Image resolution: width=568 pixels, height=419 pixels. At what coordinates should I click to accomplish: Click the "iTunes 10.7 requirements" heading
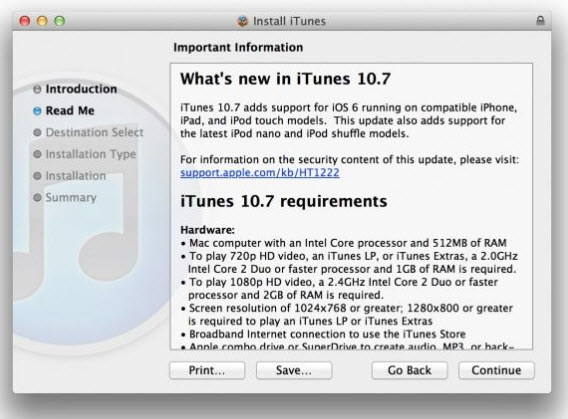[284, 201]
